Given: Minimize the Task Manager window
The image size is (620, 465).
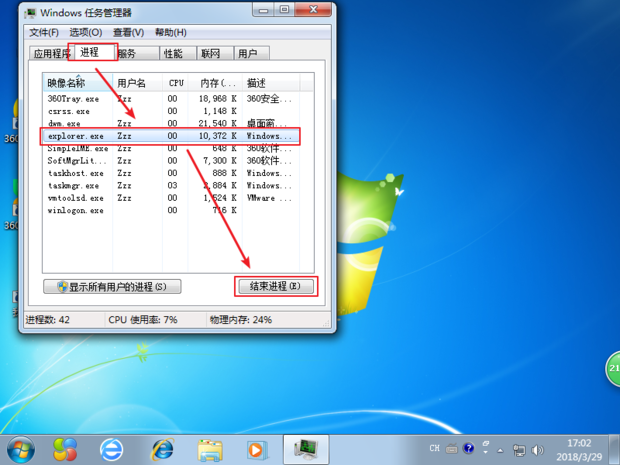Looking at the screenshot, I should tap(263, 10).
